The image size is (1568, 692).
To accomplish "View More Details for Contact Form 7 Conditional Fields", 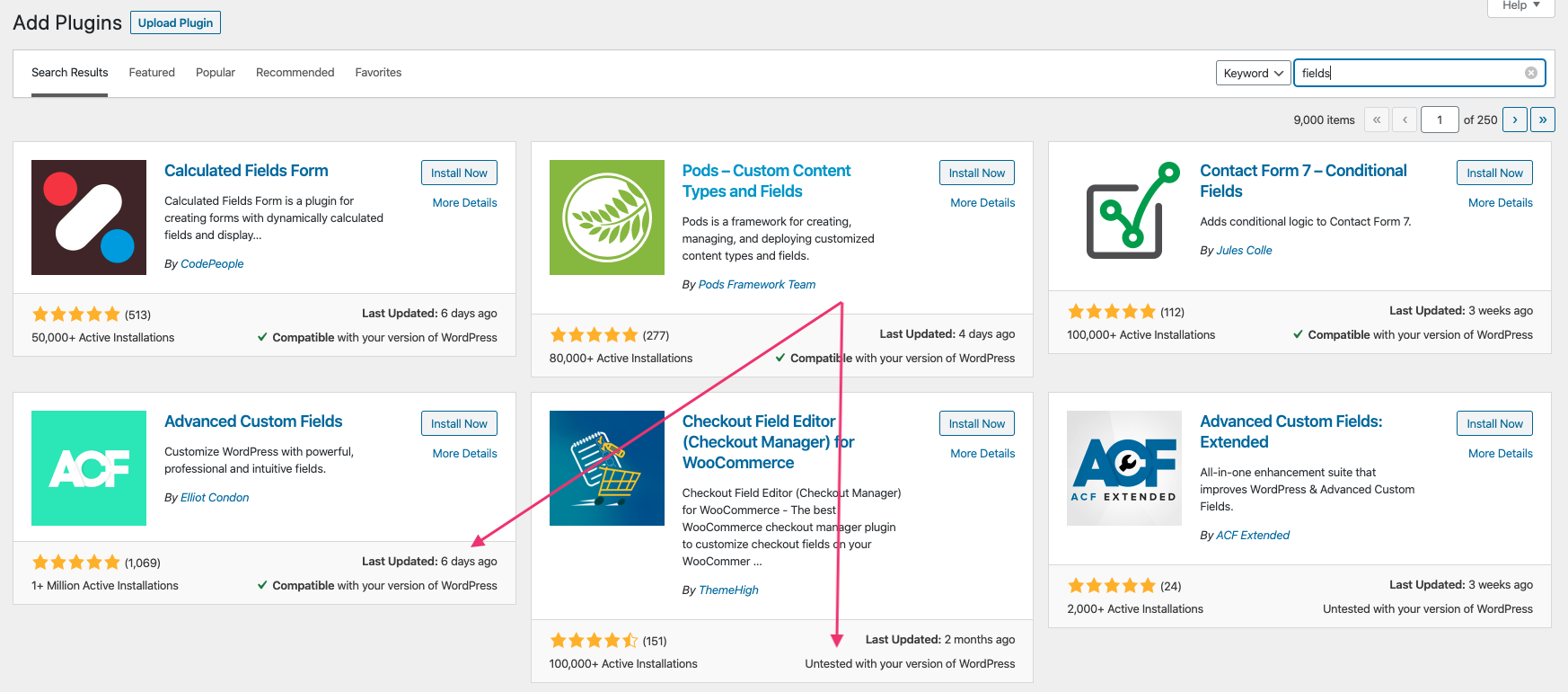I will point(1501,203).
